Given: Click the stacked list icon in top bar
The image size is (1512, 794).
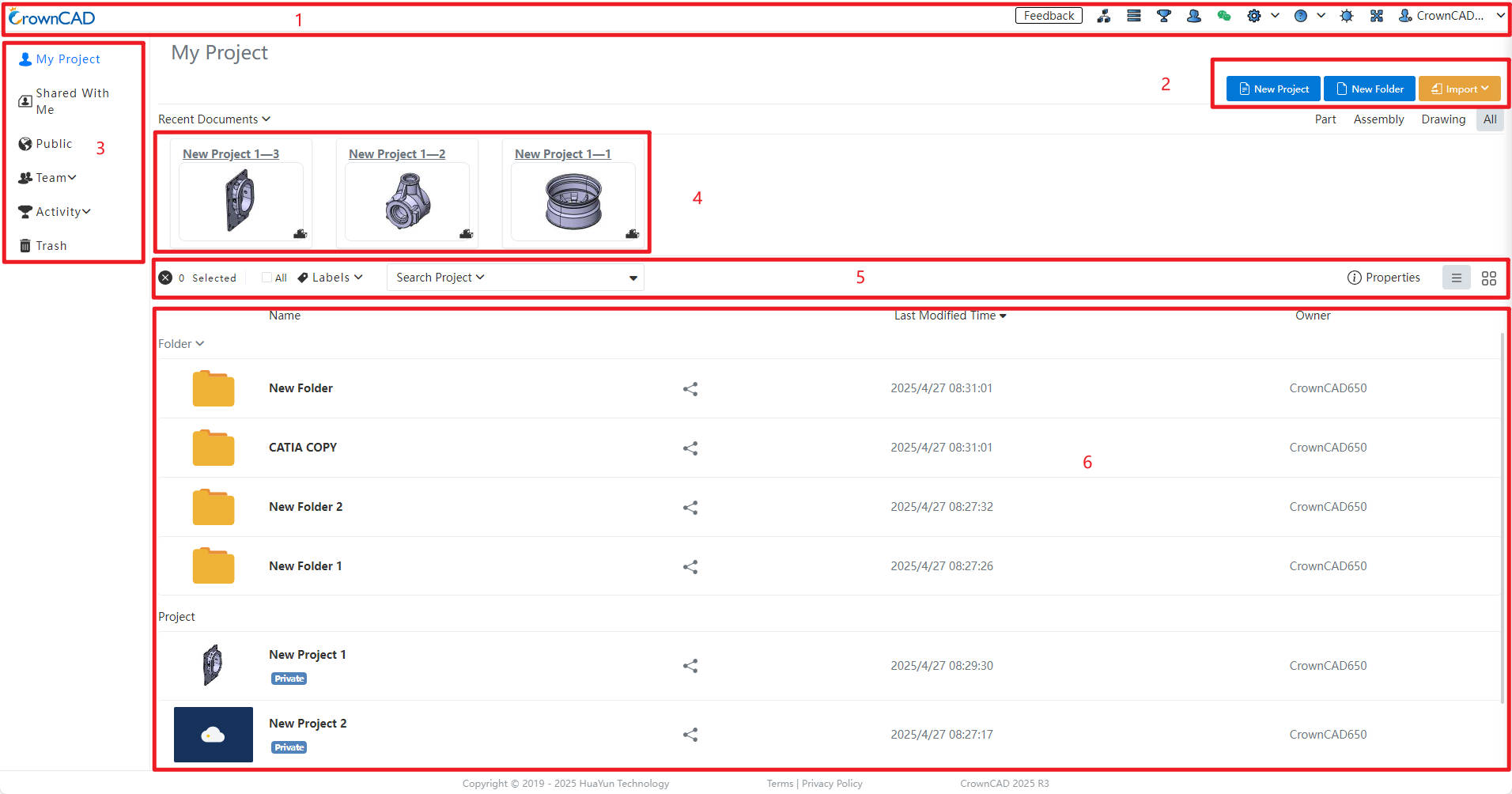Looking at the screenshot, I should point(1134,16).
